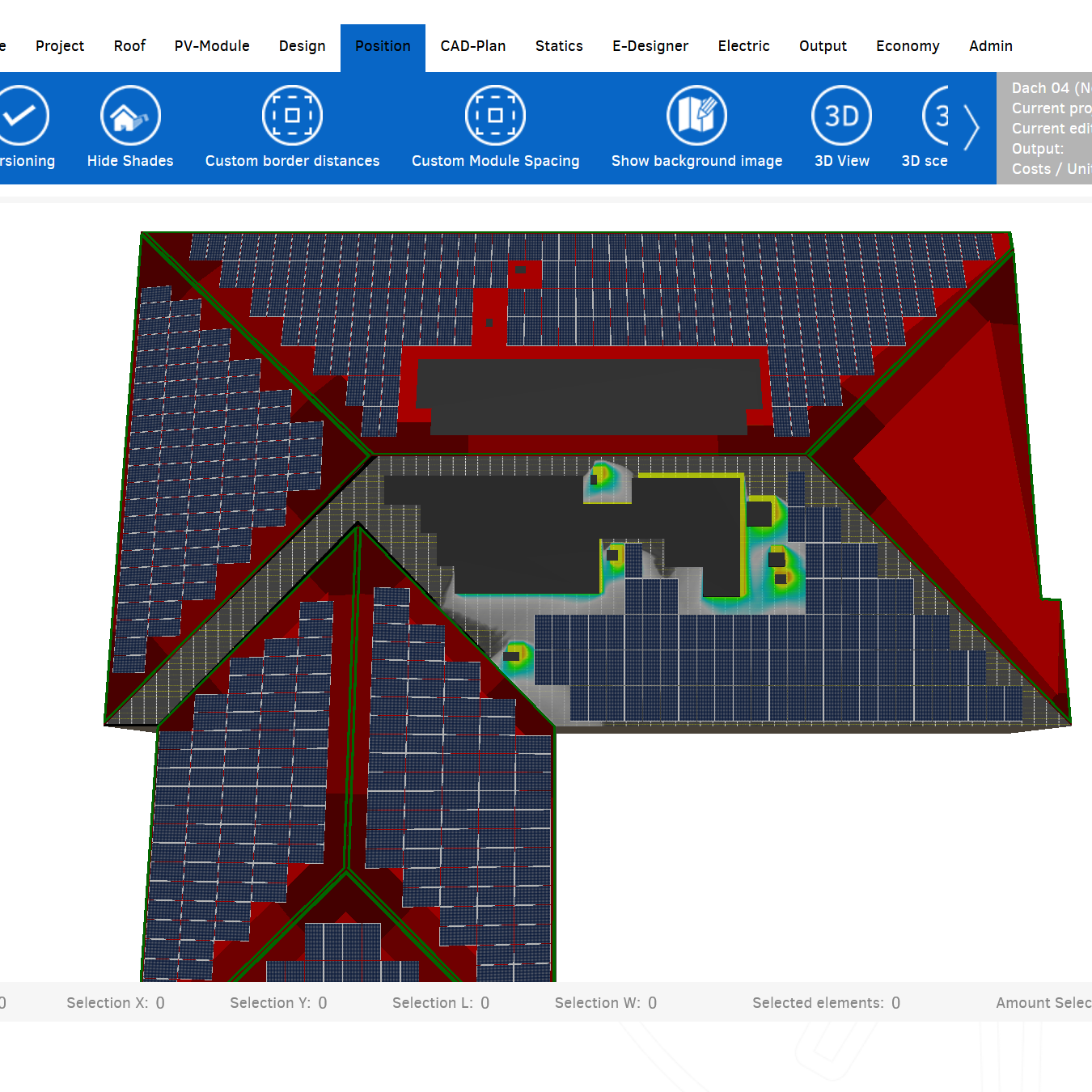The width and height of the screenshot is (1092, 1092).
Task: Open Custom Module Spacing tool
Action: [495, 116]
